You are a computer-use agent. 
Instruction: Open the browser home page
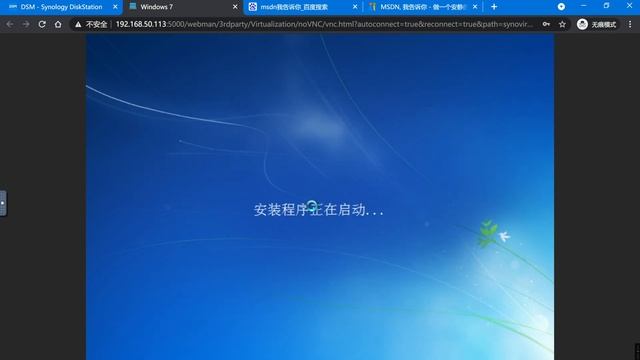tap(58, 24)
